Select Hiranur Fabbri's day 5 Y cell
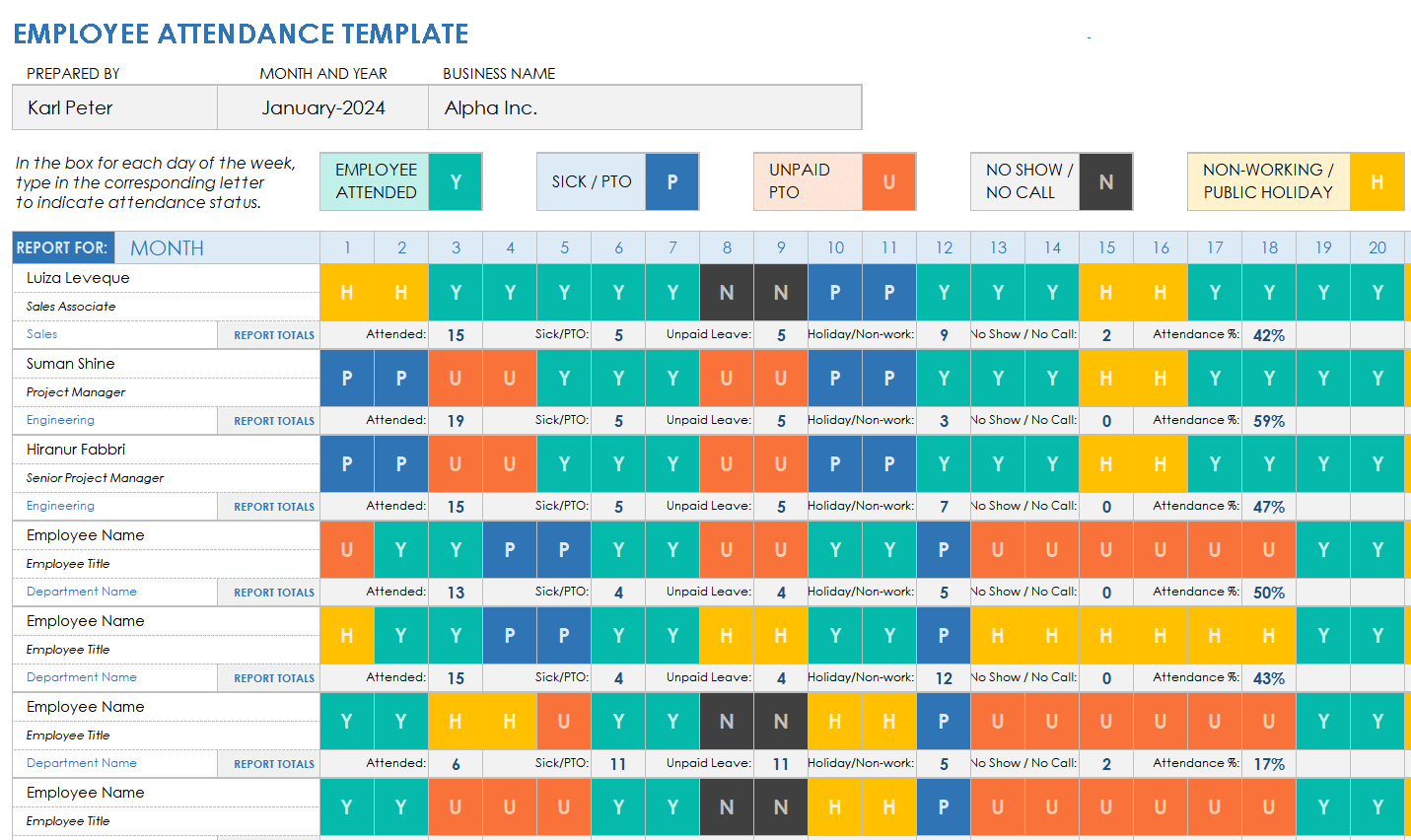 [x=564, y=463]
